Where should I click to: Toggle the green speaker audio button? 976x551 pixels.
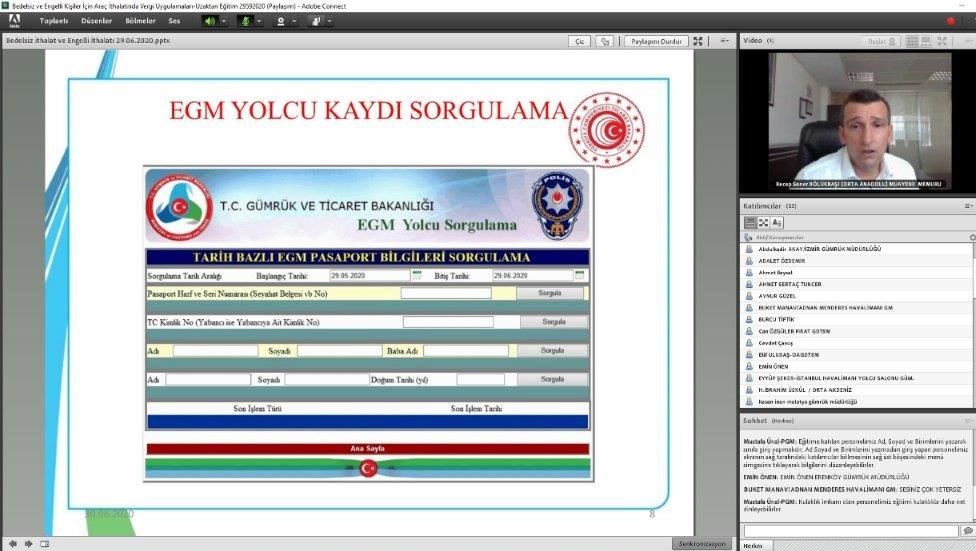pos(210,20)
